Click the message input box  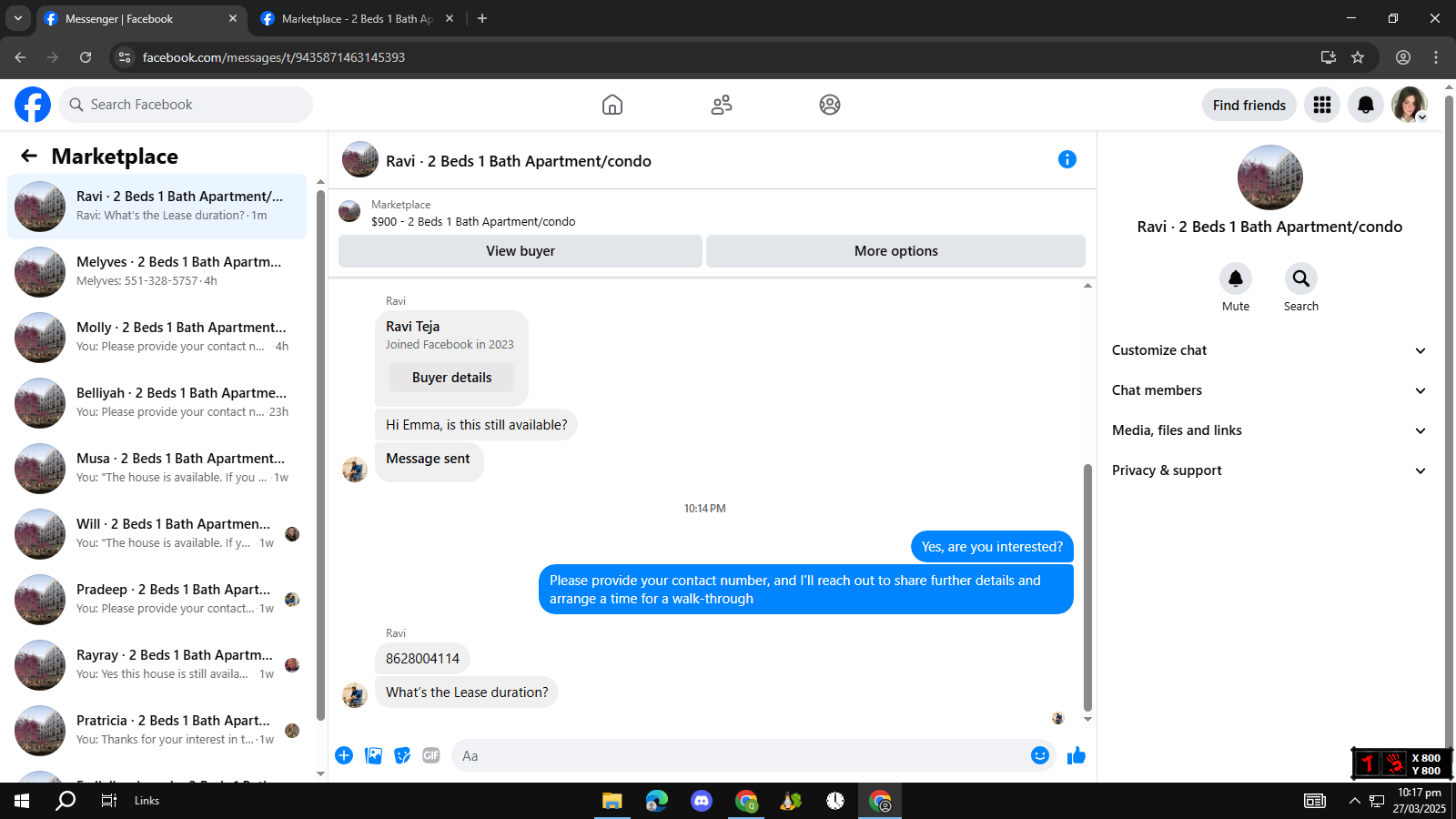pyautogui.click(x=753, y=755)
